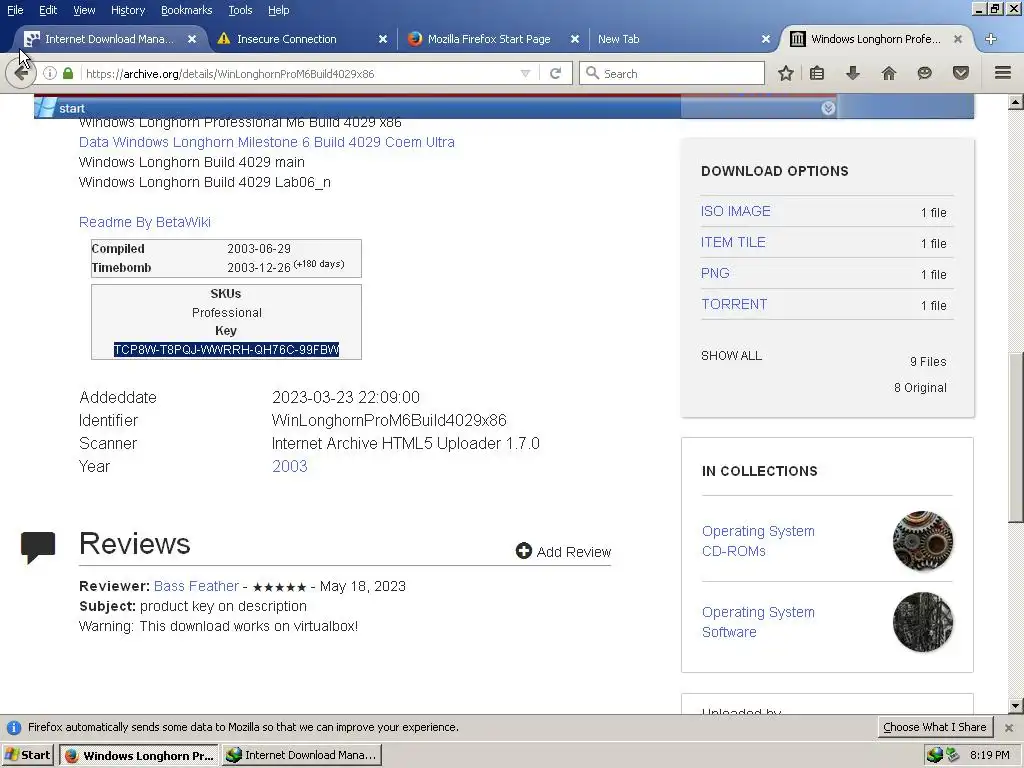
Task: Open Operating System CD-ROMs gear thumbnail
Action: tap(923, 541)
